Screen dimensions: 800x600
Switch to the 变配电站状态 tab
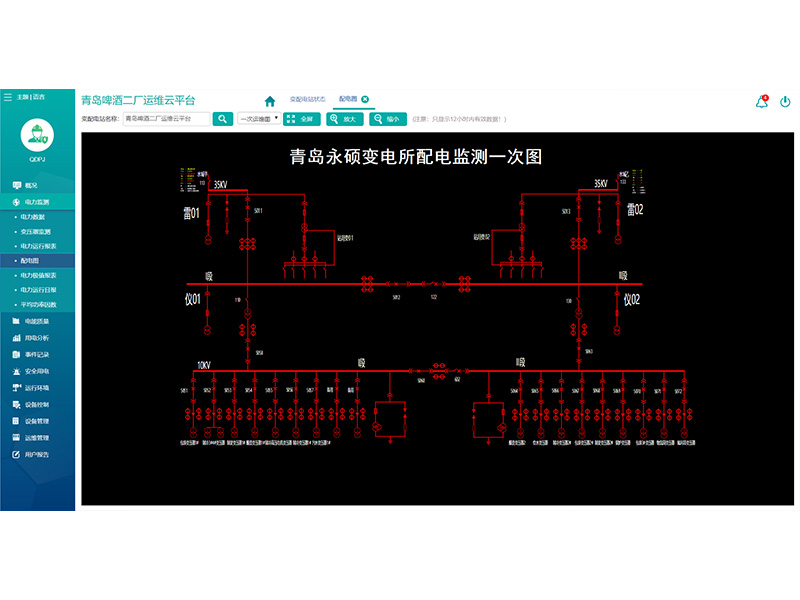click(x=307, y=99)
